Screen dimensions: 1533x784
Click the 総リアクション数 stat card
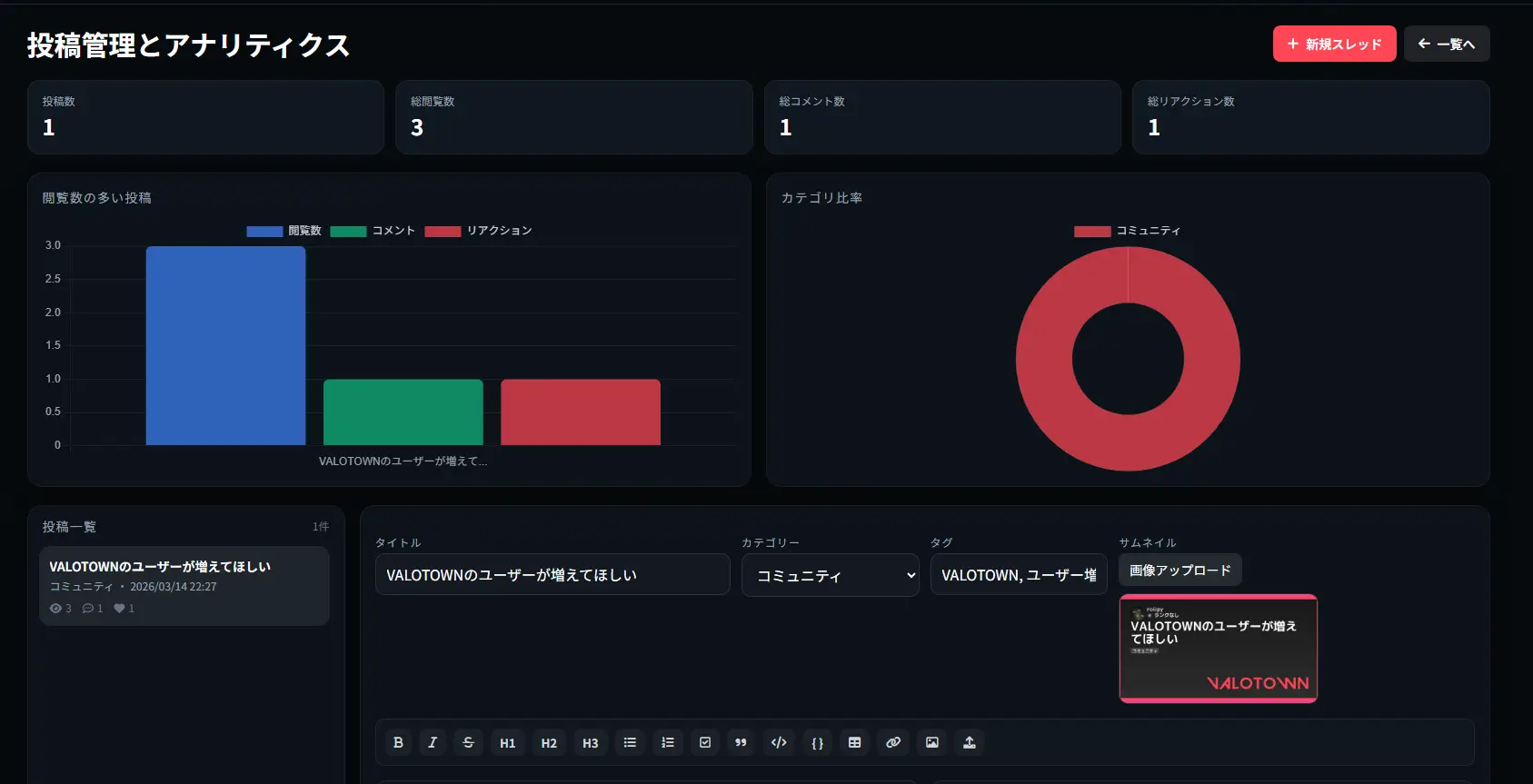tap(1311, 117)
